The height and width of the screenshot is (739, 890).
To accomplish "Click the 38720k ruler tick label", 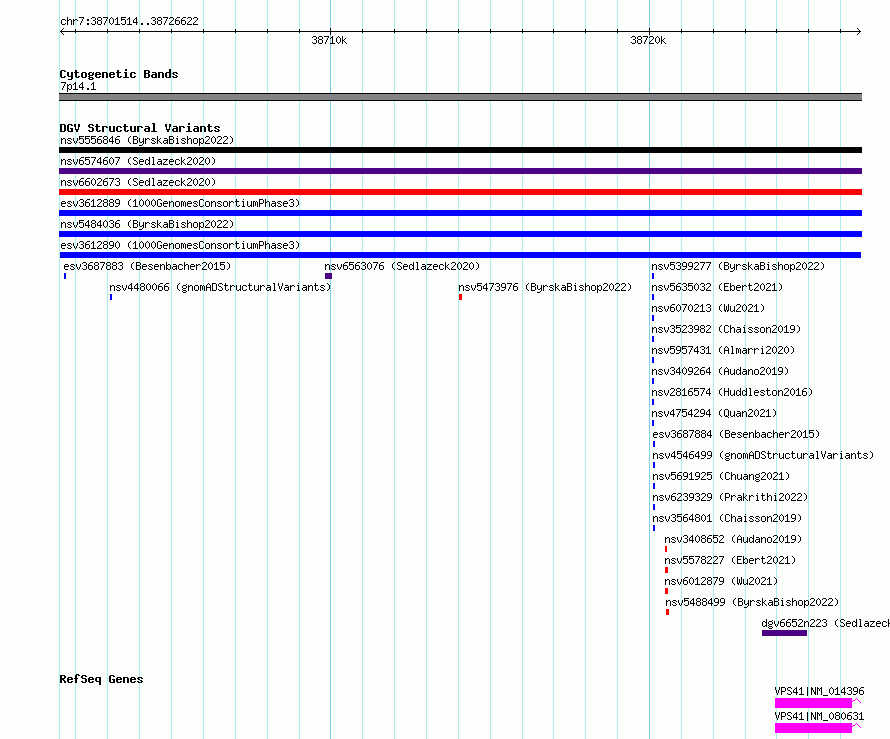I will click(648, 40).
